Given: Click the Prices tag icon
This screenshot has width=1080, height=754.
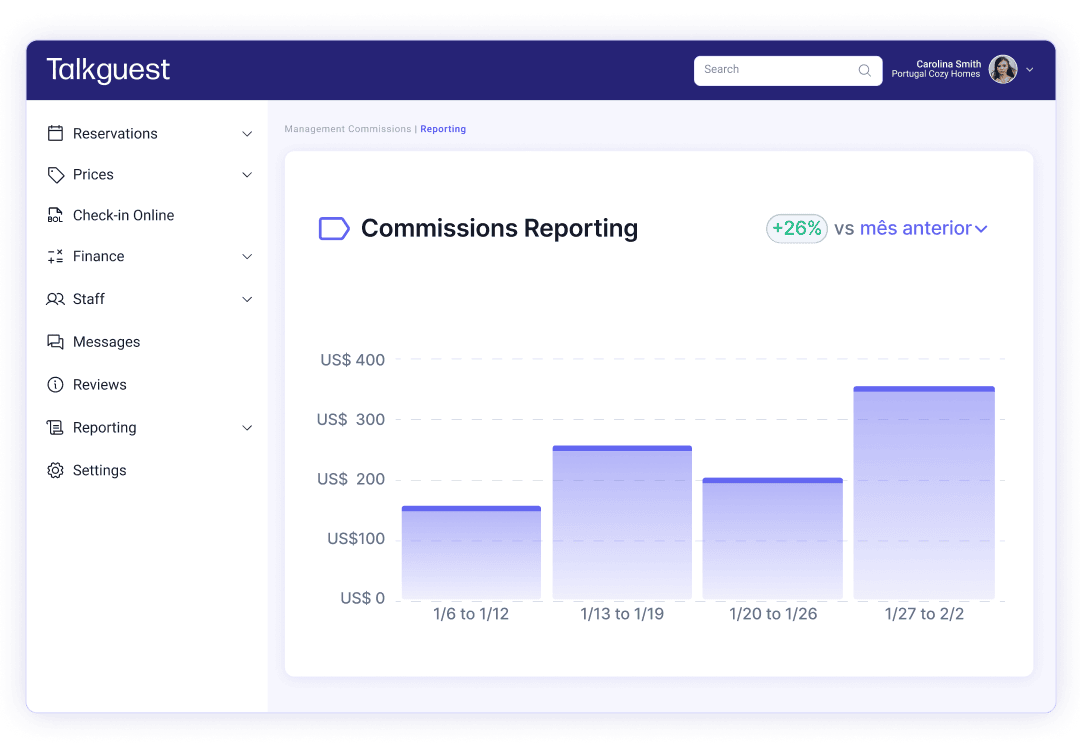Looking at the screenshot, I should tap(56, 174).
